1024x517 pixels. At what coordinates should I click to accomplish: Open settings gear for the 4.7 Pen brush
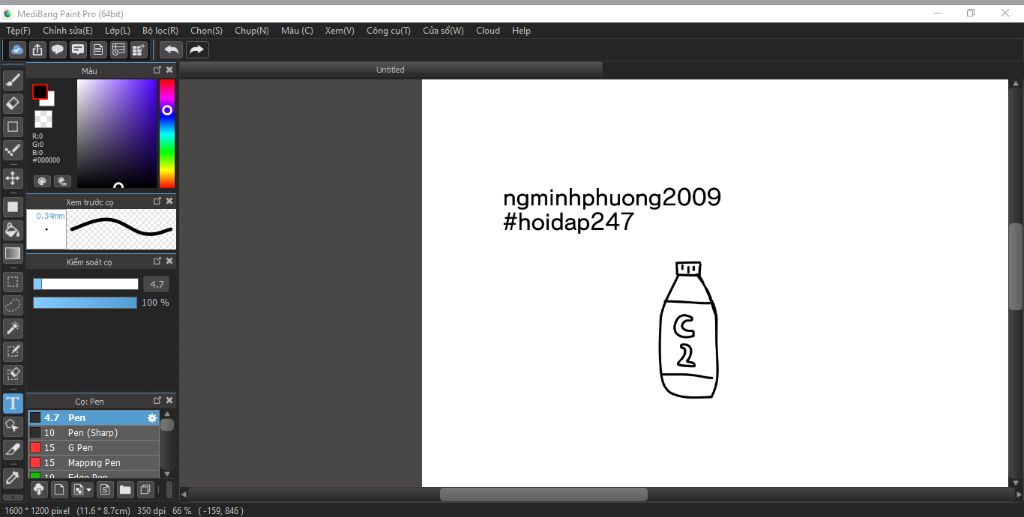click(x=152, y=418)
